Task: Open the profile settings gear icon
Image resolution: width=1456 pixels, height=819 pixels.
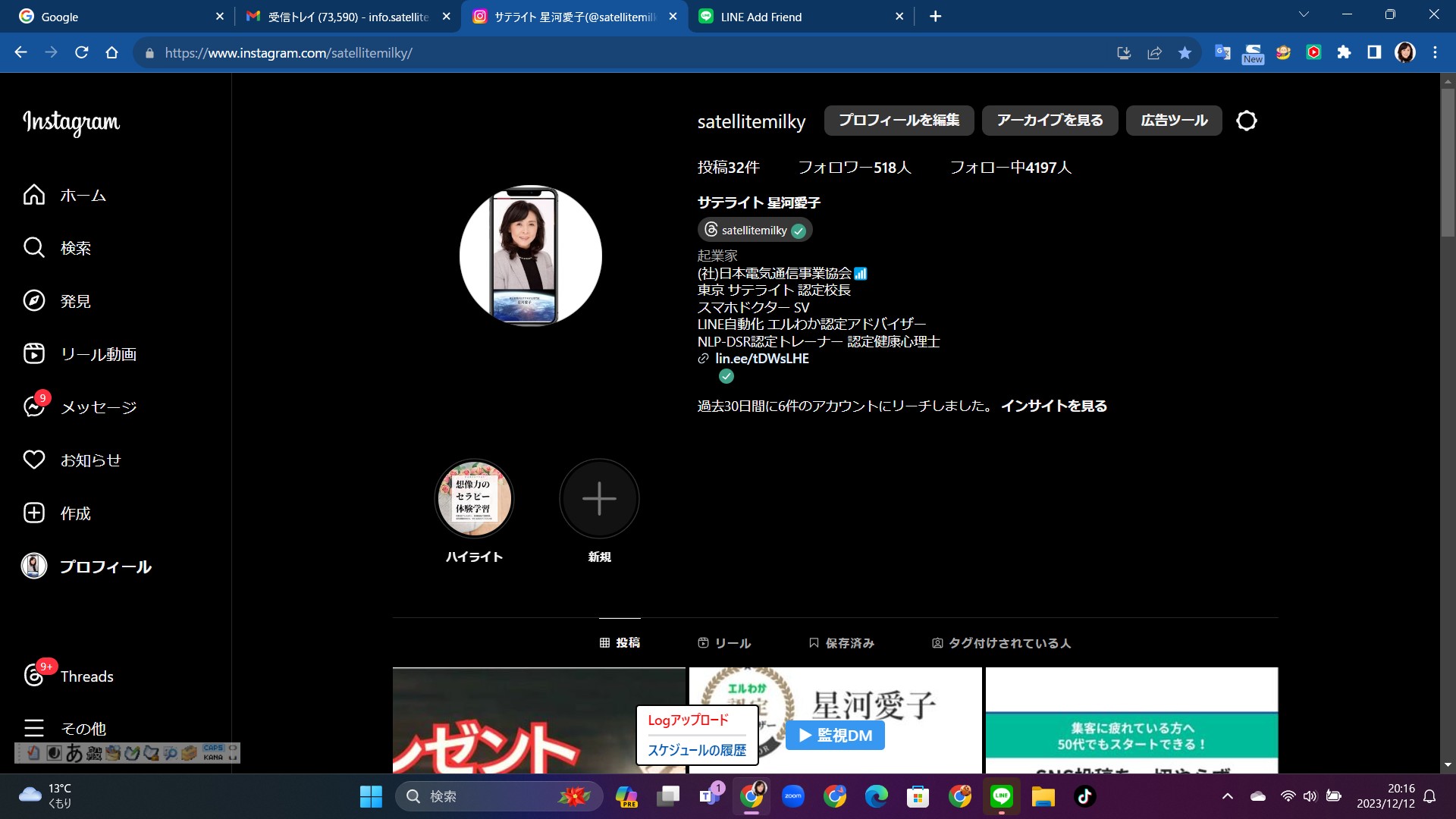Action: coord(1247,121)
